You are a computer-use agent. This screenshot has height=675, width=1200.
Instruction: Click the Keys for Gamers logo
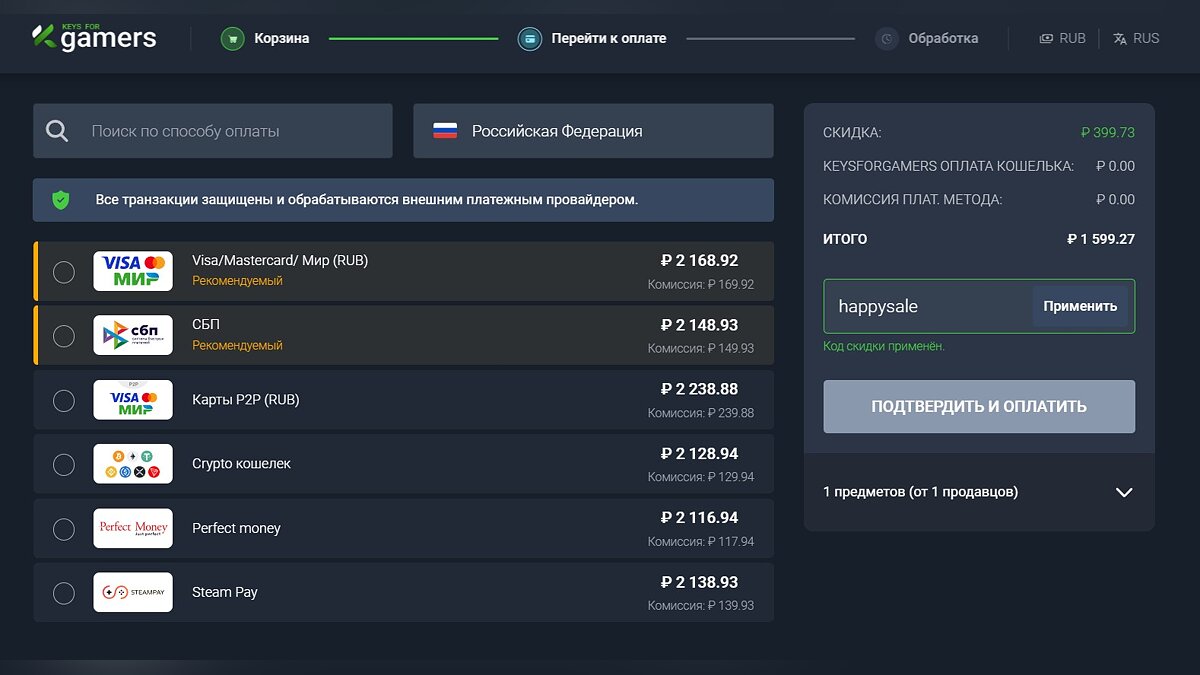coord(95,37)
